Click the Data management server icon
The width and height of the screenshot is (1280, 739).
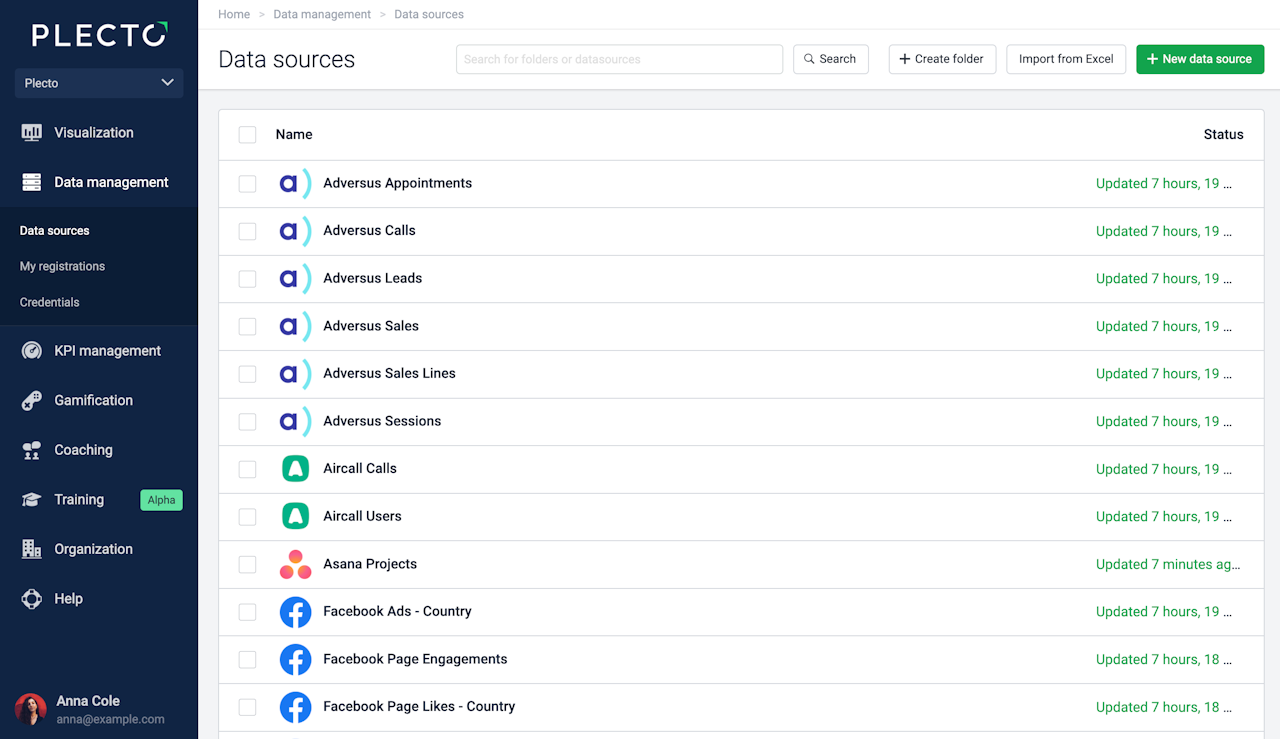pyautogui.click(x=32, y=182)
